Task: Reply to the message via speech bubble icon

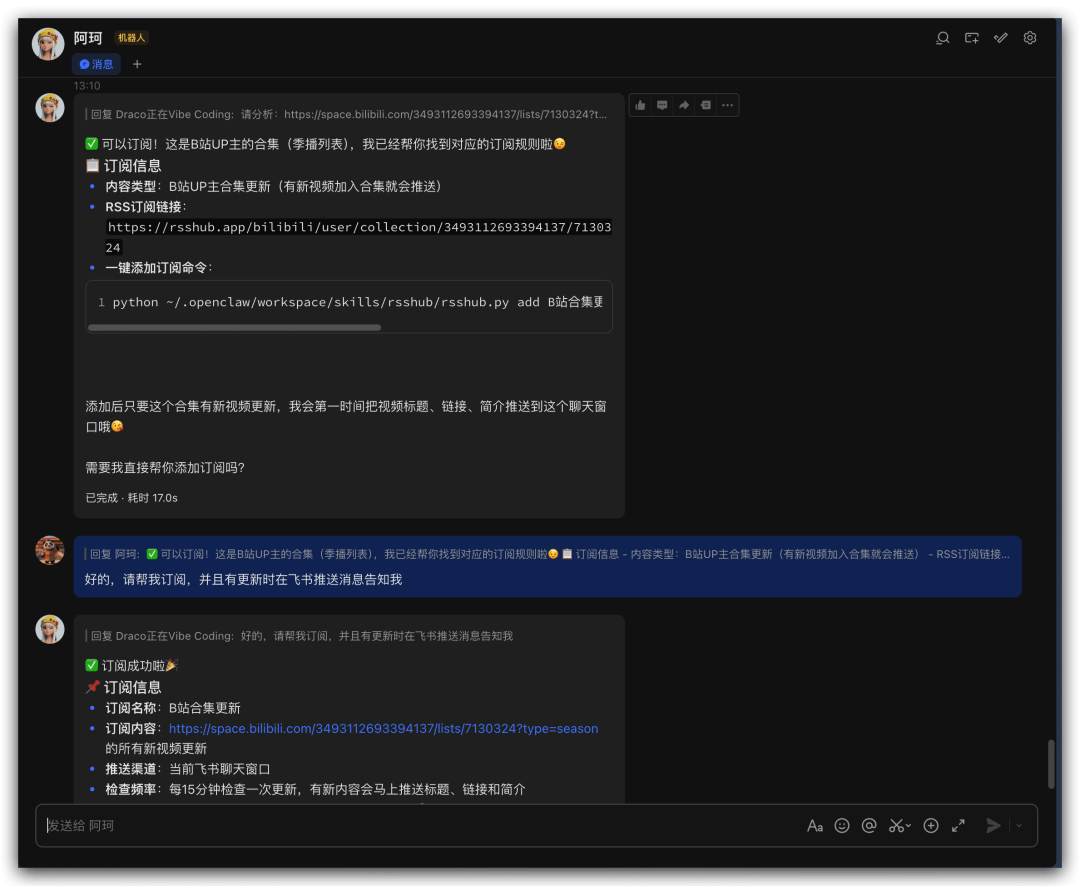Action: (x=662, y=105)
